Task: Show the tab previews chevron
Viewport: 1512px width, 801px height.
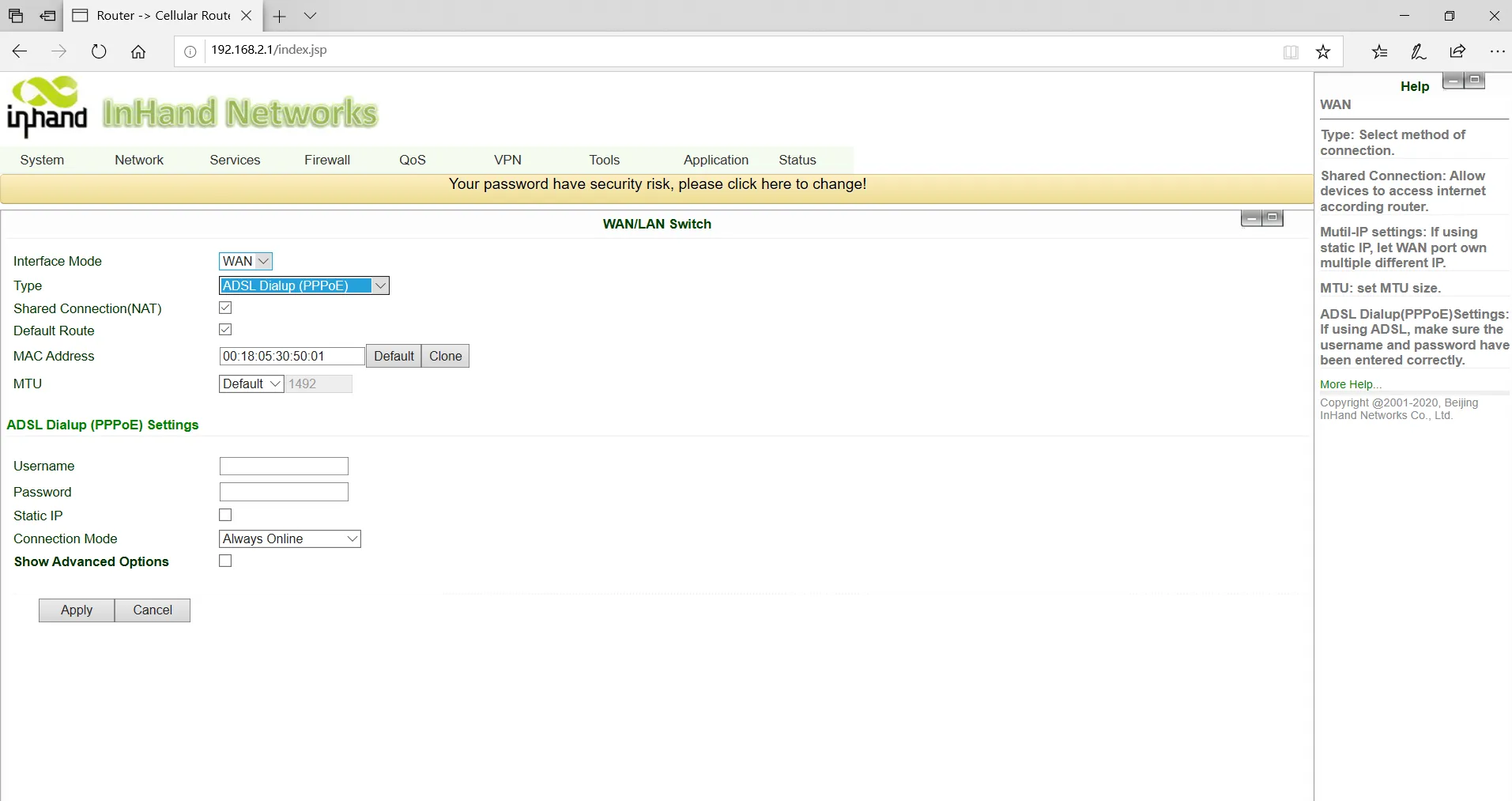Action: tap(310, 16)
